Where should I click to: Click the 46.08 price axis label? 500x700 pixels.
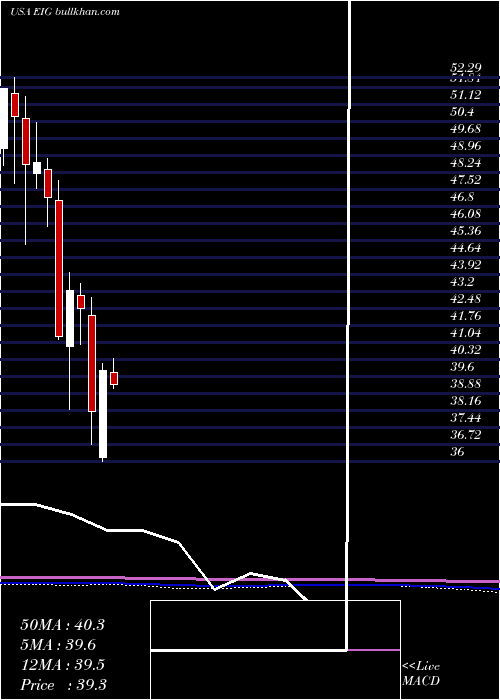tap(466, 214)
